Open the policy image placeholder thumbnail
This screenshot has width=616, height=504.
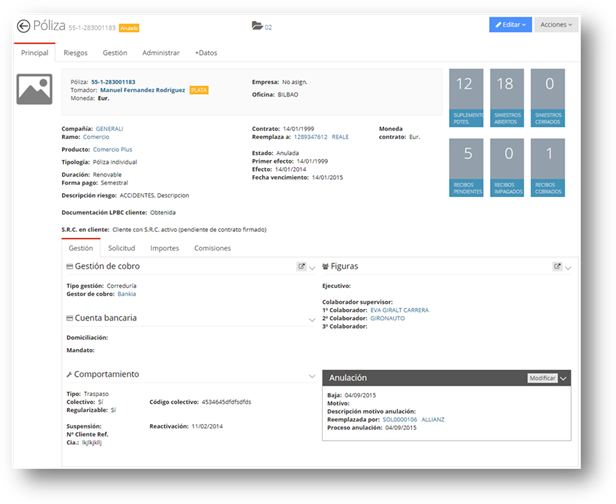point(34,89)
